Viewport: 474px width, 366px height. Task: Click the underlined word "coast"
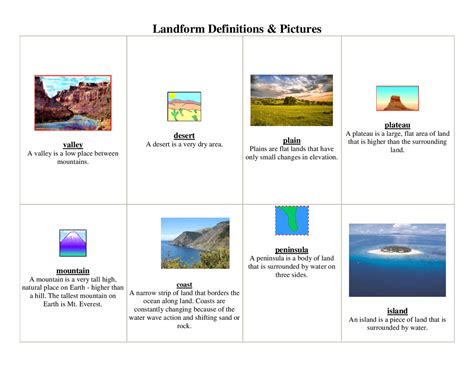pos(184,285)
